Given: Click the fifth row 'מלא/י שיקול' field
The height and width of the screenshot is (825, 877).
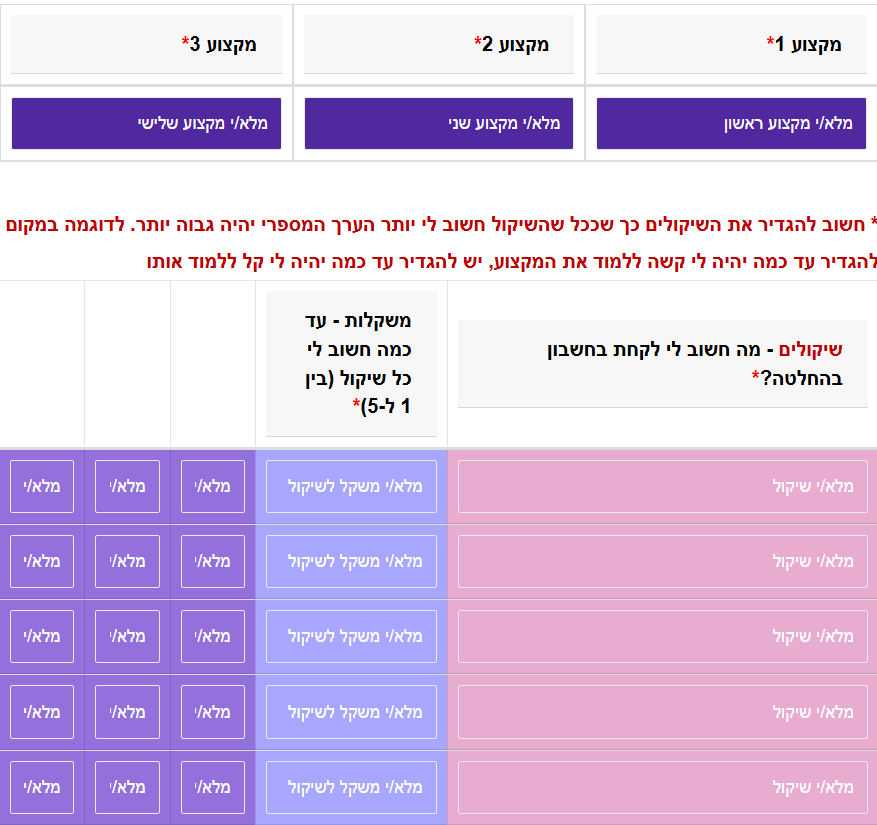Looking at the screenshot, I should point(662,787).
